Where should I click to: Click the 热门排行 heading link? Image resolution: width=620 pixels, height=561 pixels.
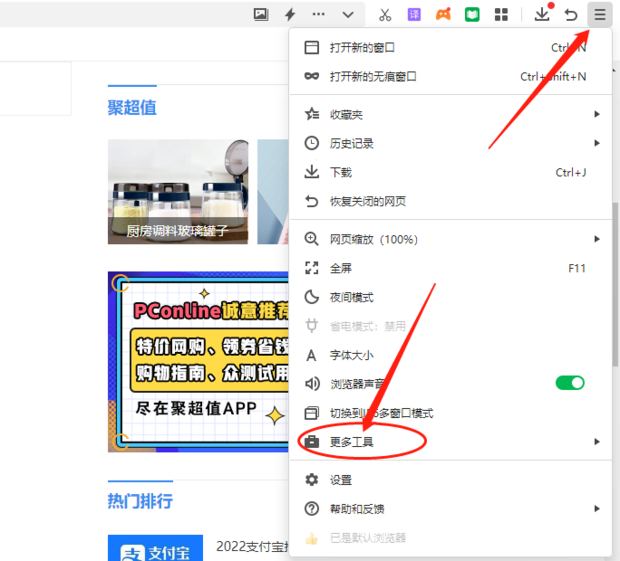(x=140, y=500)
